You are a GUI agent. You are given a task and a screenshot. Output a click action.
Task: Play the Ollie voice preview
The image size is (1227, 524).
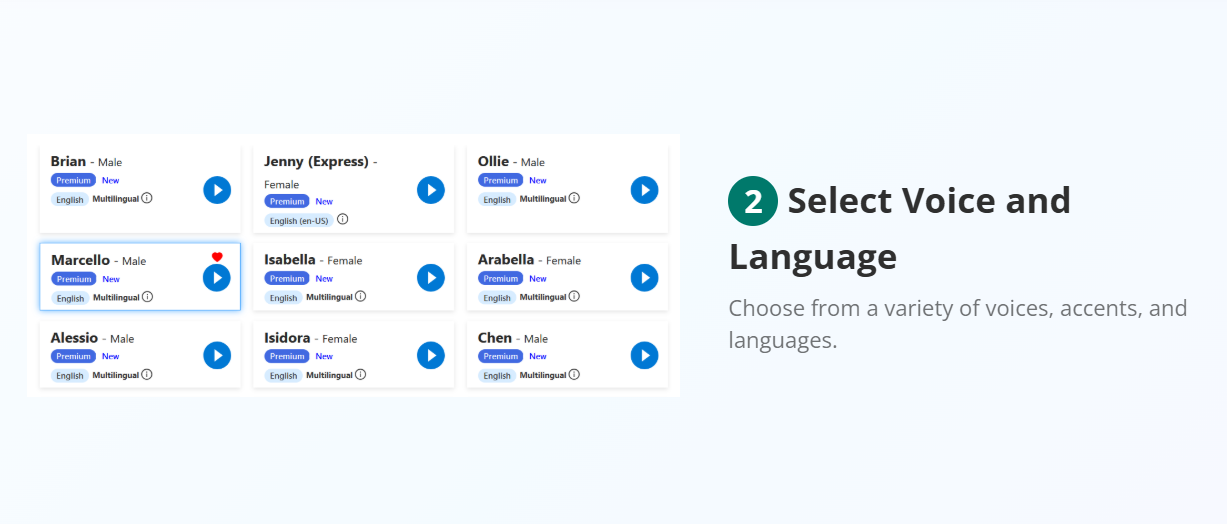coord(644,189)
